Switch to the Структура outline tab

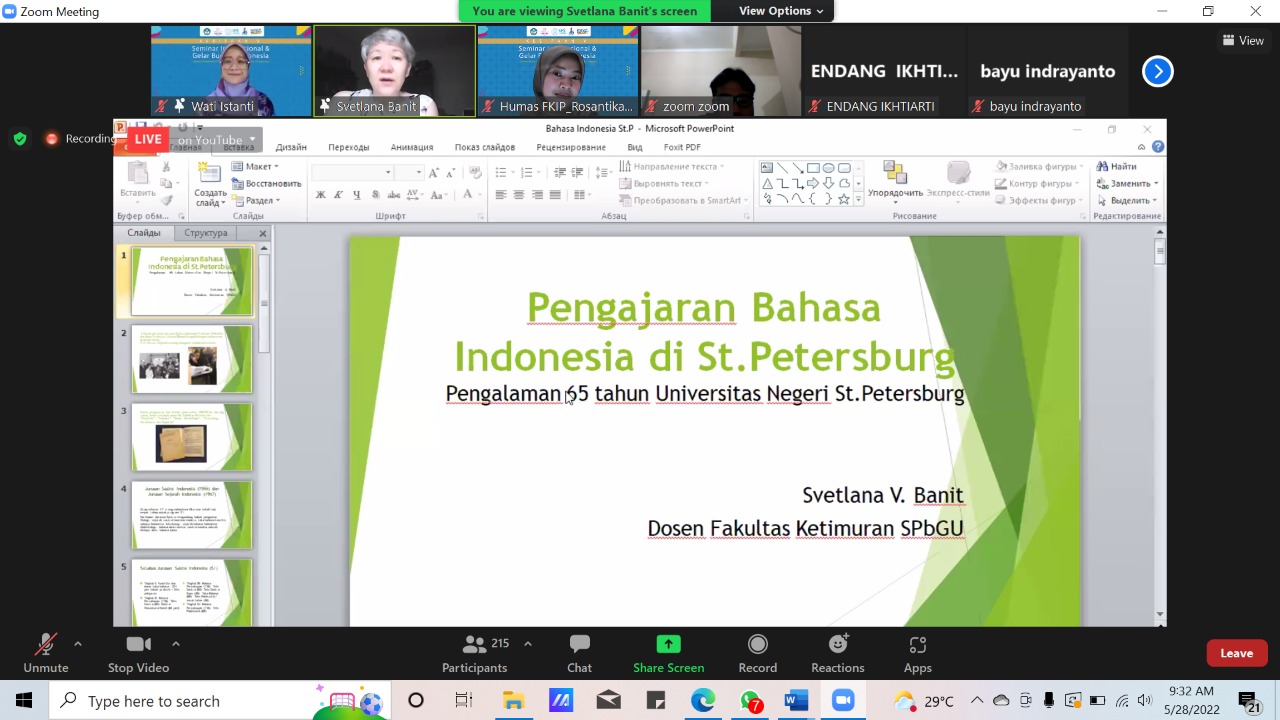point(206,233)
